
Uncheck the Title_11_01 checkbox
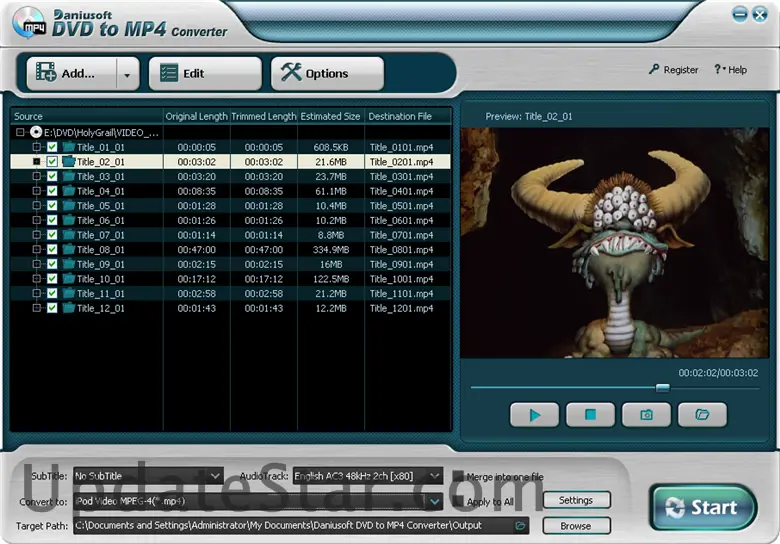tap(52, 293)
